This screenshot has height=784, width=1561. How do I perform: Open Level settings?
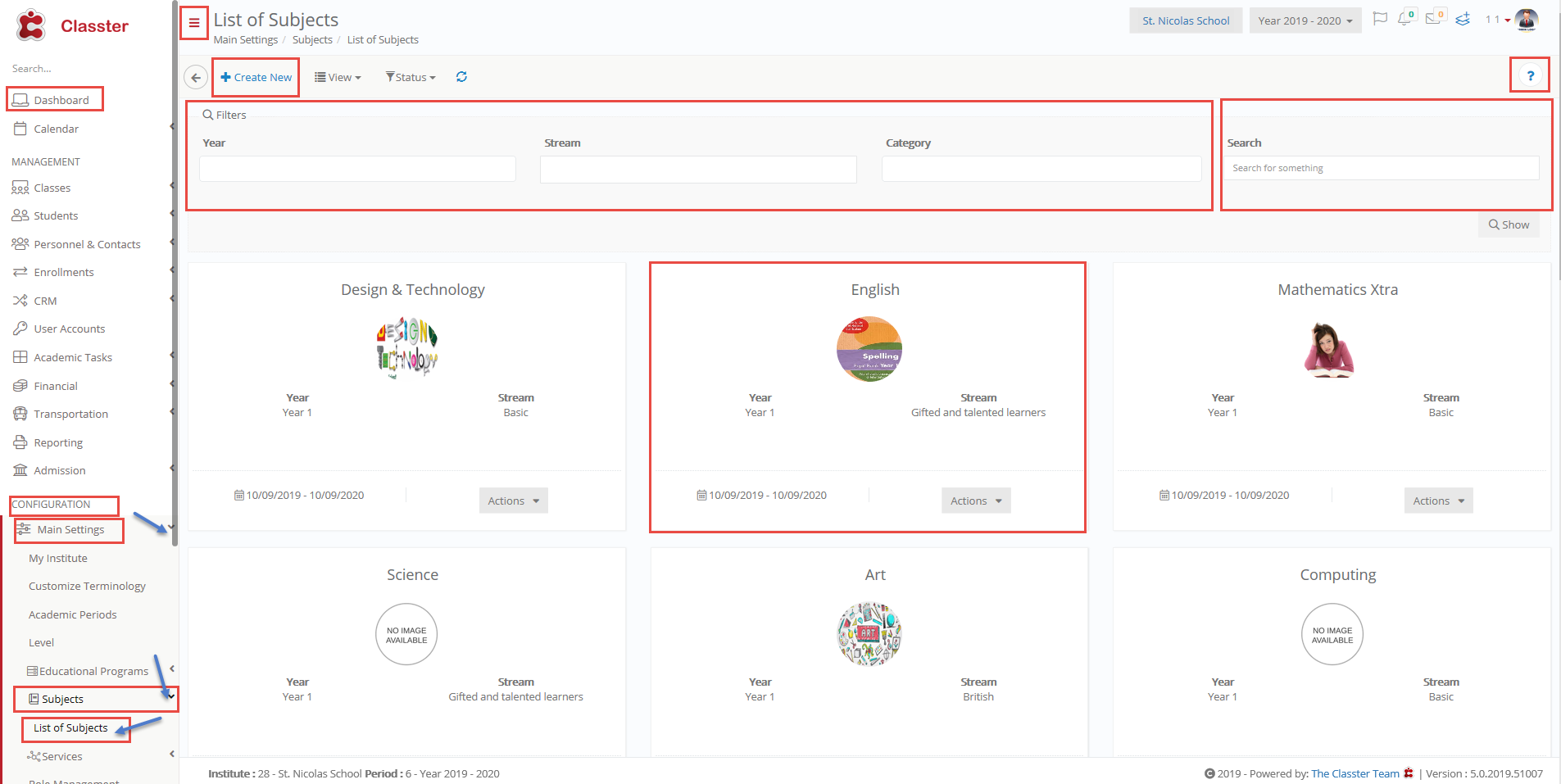click(x=42, y=642)
